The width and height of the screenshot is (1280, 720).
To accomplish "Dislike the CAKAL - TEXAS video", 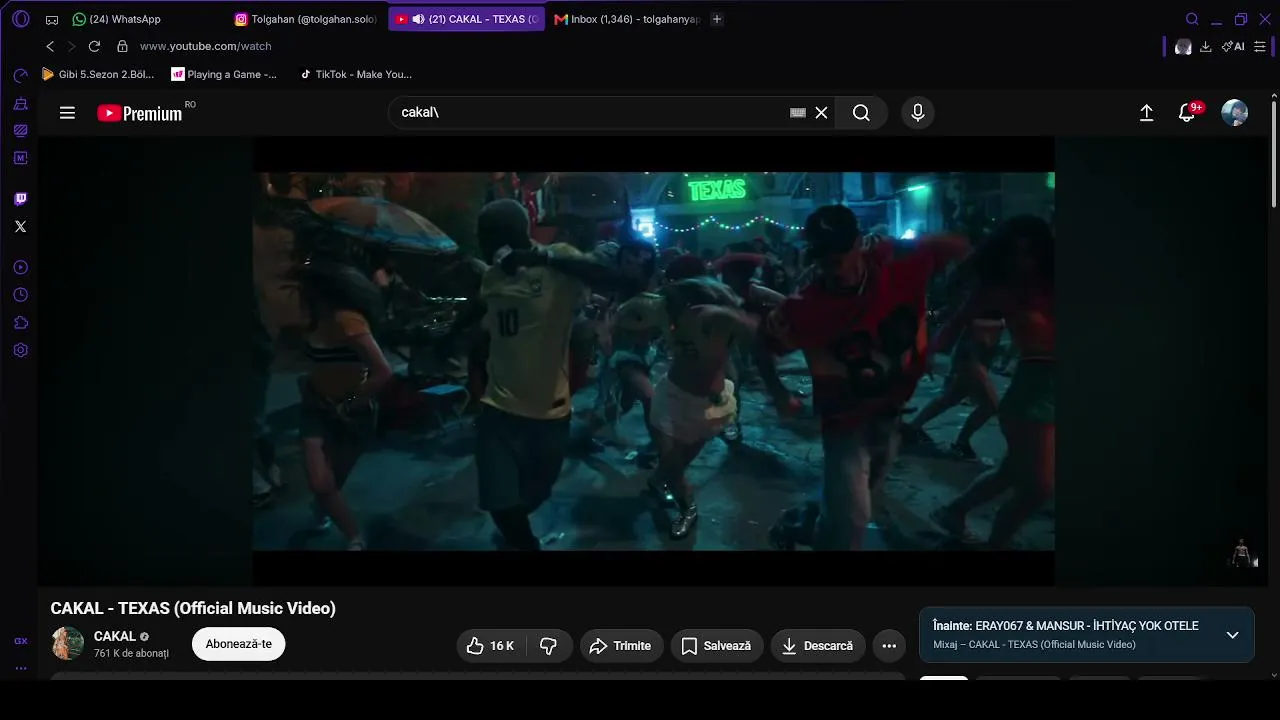I will [x=548, y=646].
